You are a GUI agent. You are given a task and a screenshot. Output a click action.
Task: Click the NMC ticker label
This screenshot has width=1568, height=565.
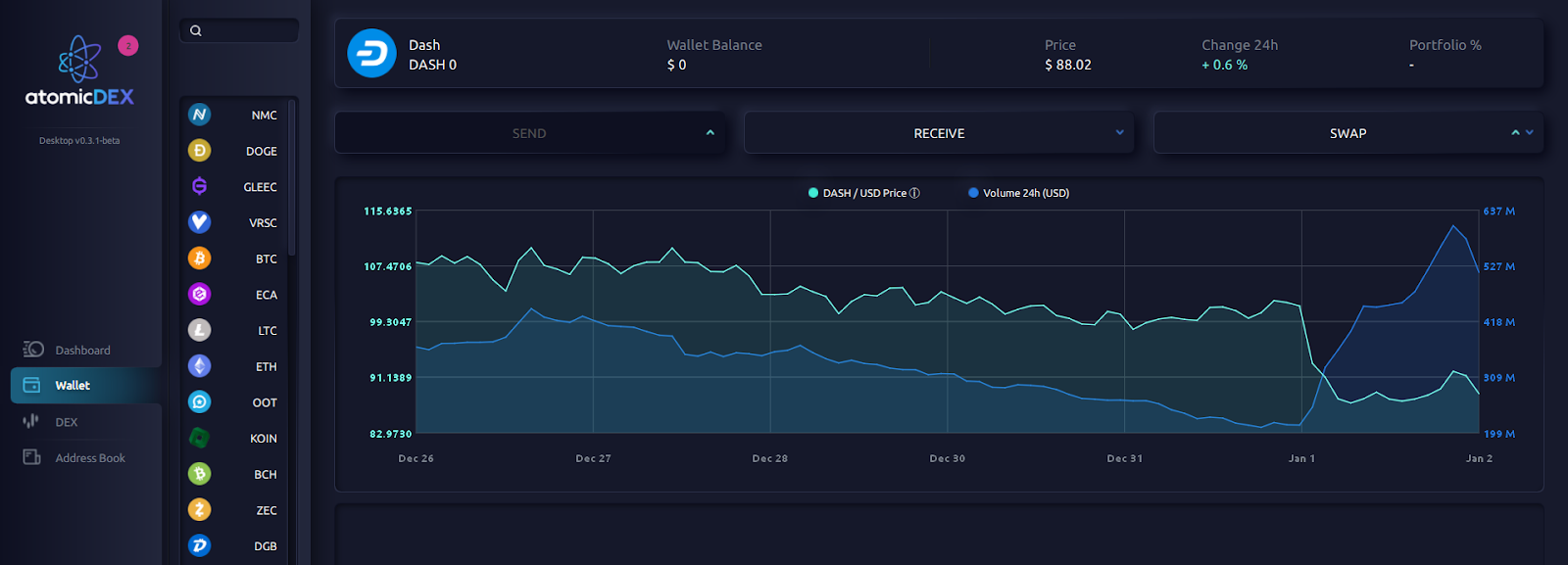[x=264, y=115]
